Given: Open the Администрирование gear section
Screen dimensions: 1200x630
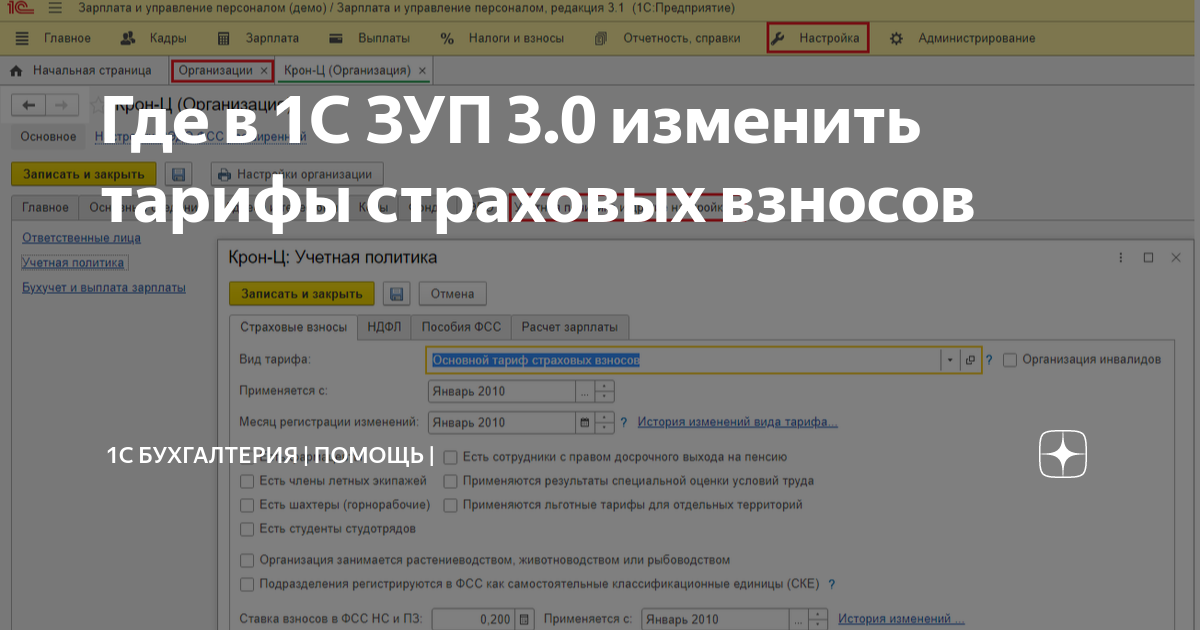Looking at the screenshot, I should (x=962, y=38).
